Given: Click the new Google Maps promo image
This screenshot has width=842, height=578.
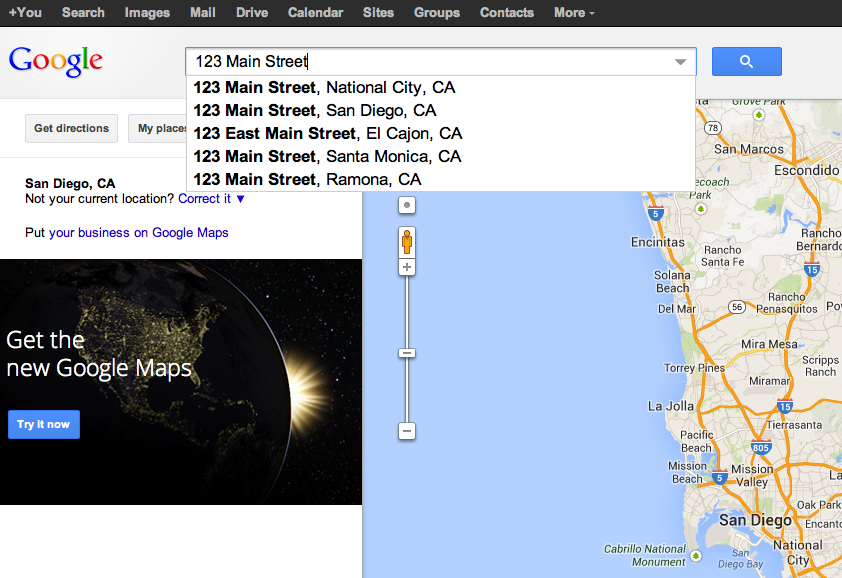Looking at the screenshot, I should (x=181, y=382).
